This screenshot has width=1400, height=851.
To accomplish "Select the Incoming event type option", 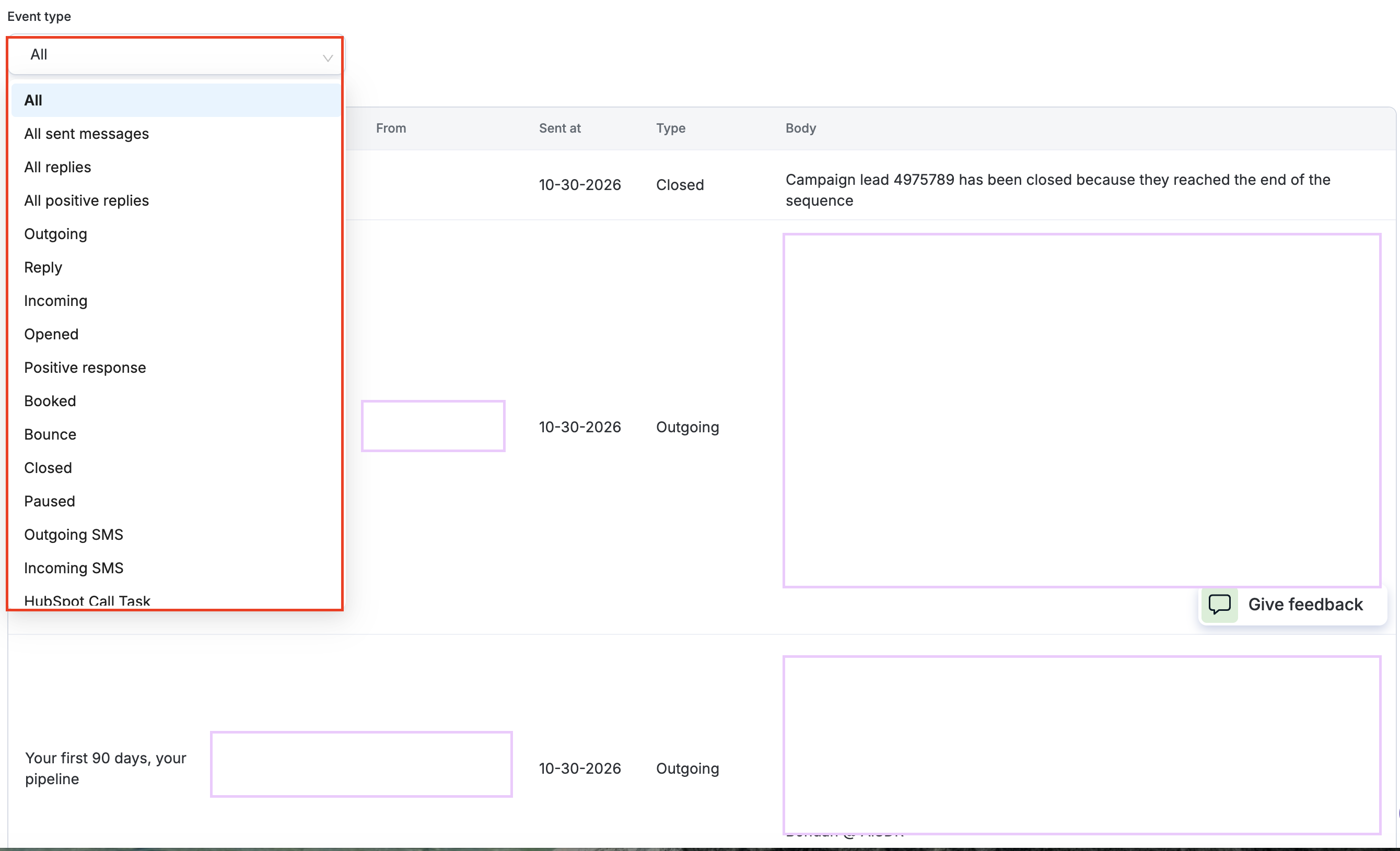I will [176, 301].
